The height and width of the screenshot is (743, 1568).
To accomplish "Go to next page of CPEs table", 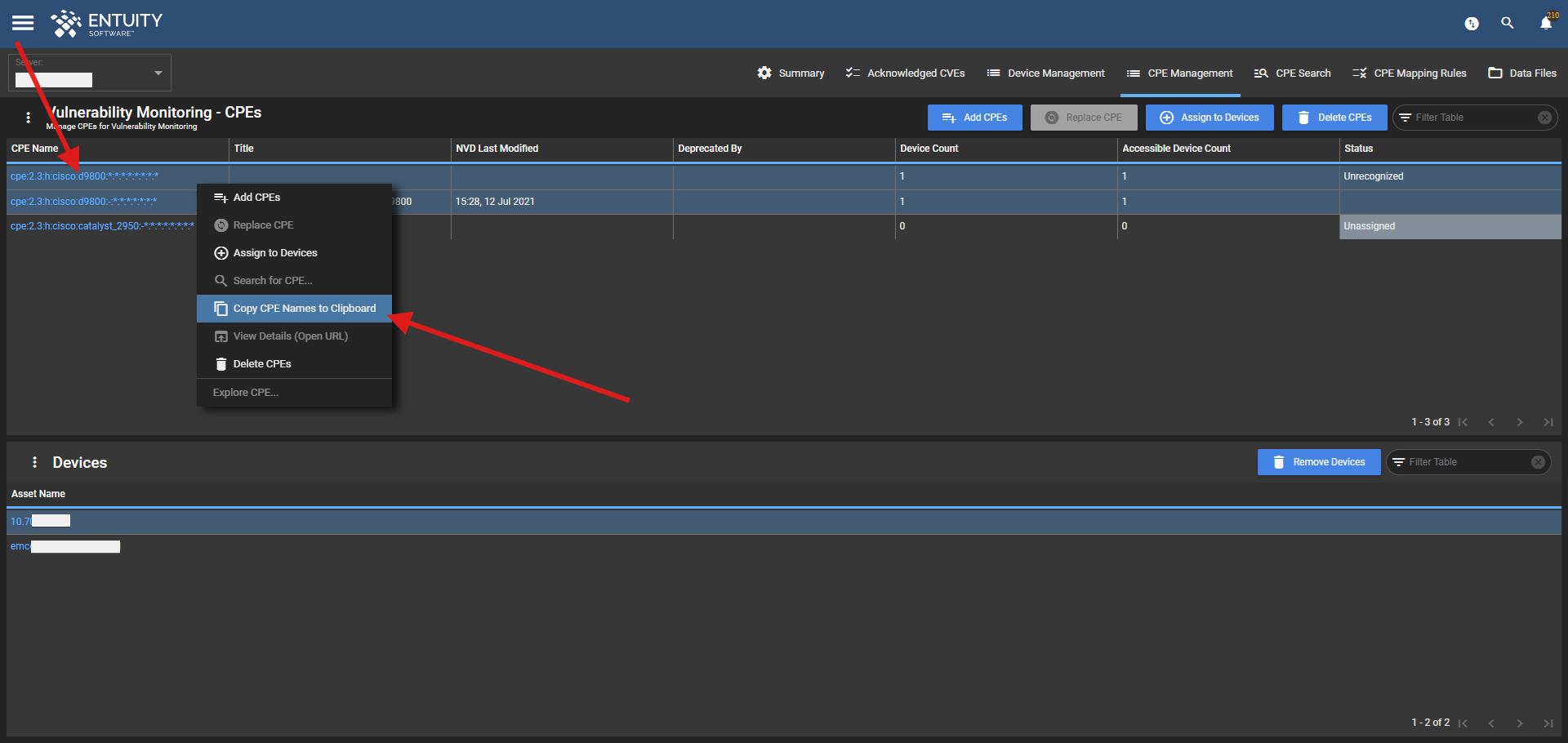I will click(x=1520, y=422).
